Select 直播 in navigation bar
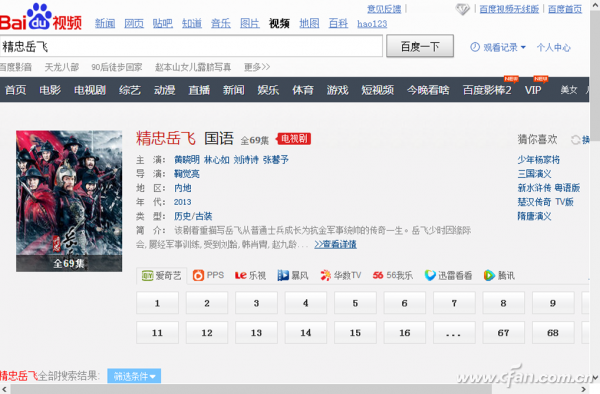Screen dimensions: 600x394 [x=199, y=90]
